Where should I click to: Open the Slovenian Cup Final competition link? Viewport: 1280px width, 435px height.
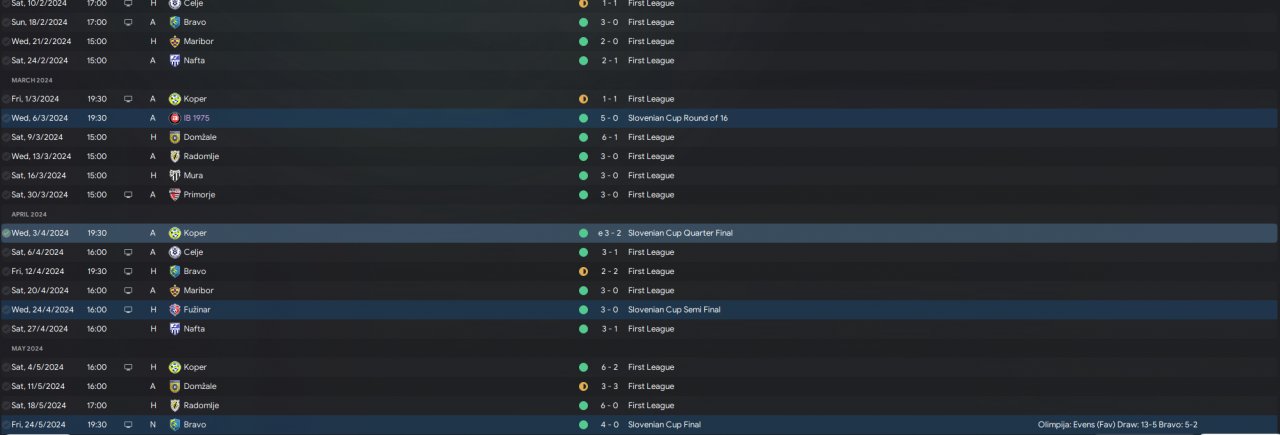pyautogui.click(x=664, y=424)
